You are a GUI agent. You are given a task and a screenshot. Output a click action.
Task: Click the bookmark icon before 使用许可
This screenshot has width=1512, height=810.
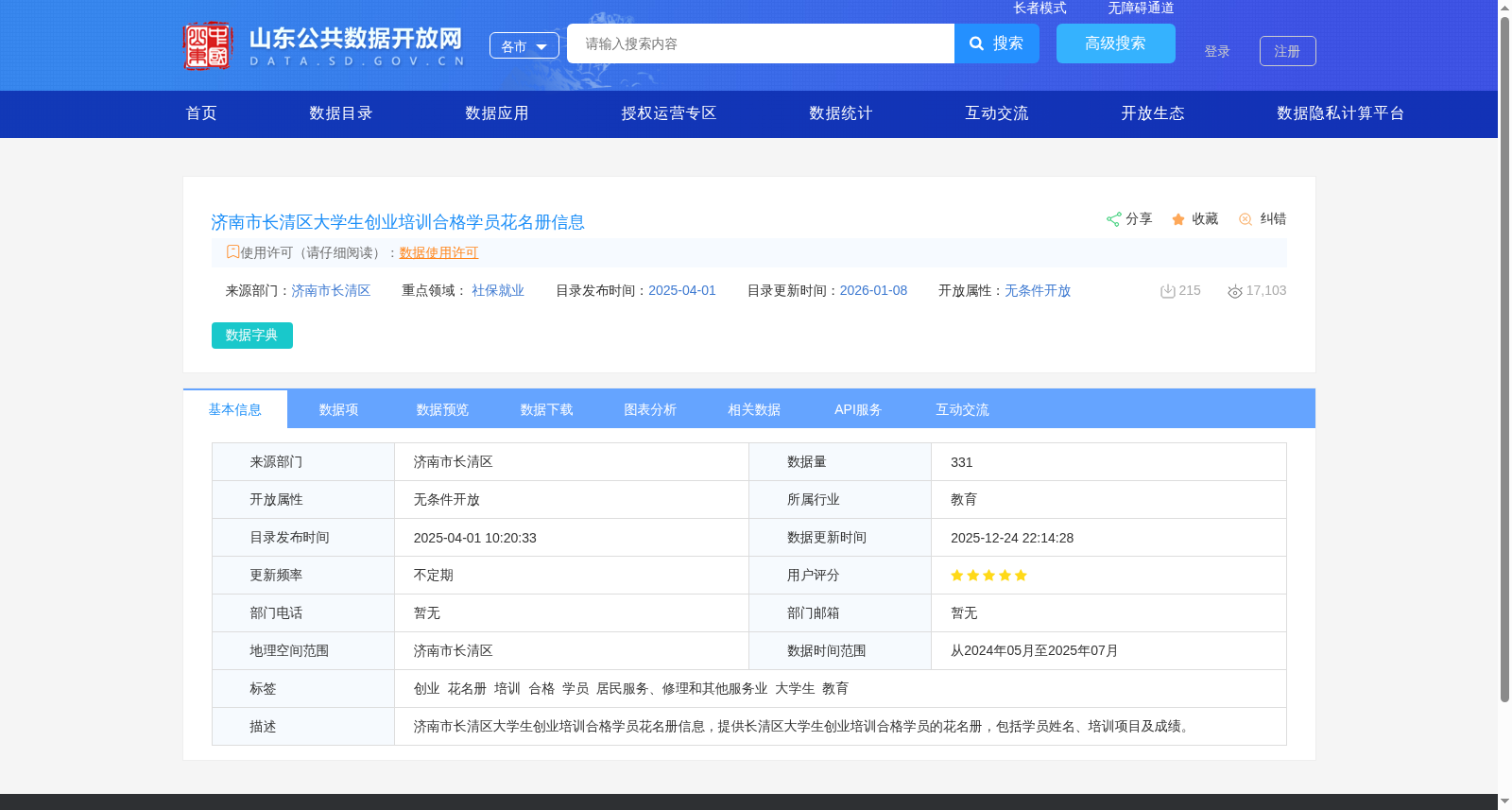click(232, 251)
